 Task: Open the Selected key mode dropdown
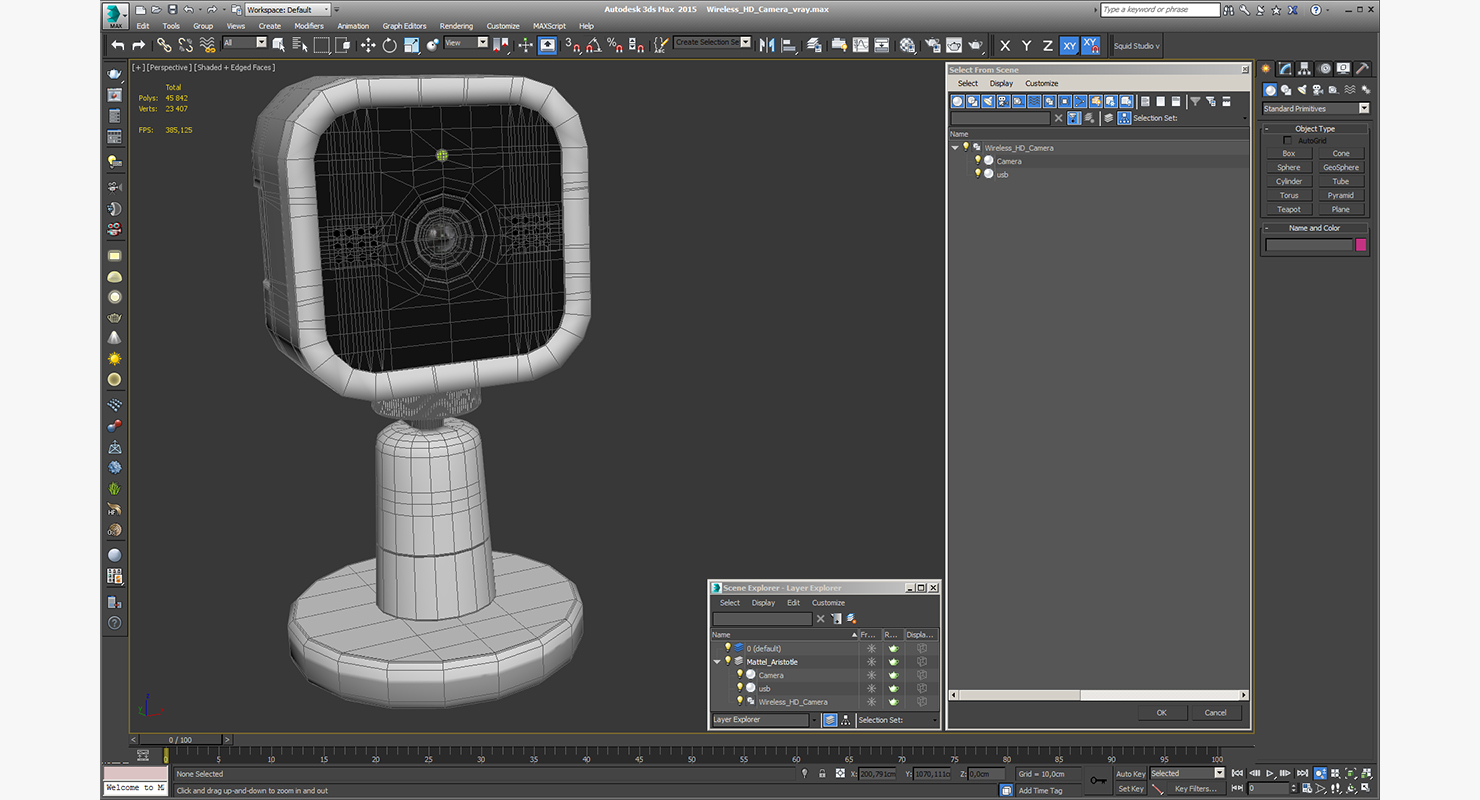[1187, 773]
